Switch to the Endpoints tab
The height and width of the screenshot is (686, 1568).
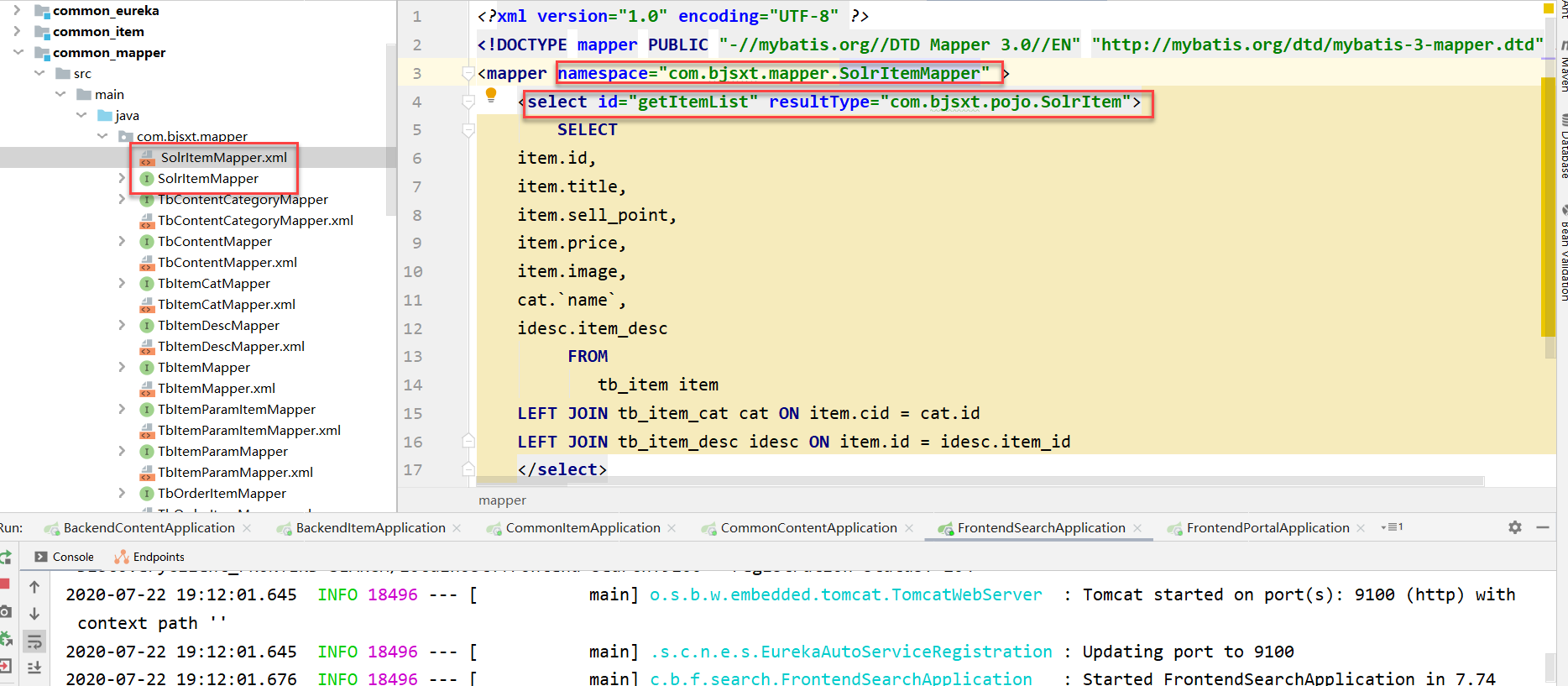pos(149,557)
